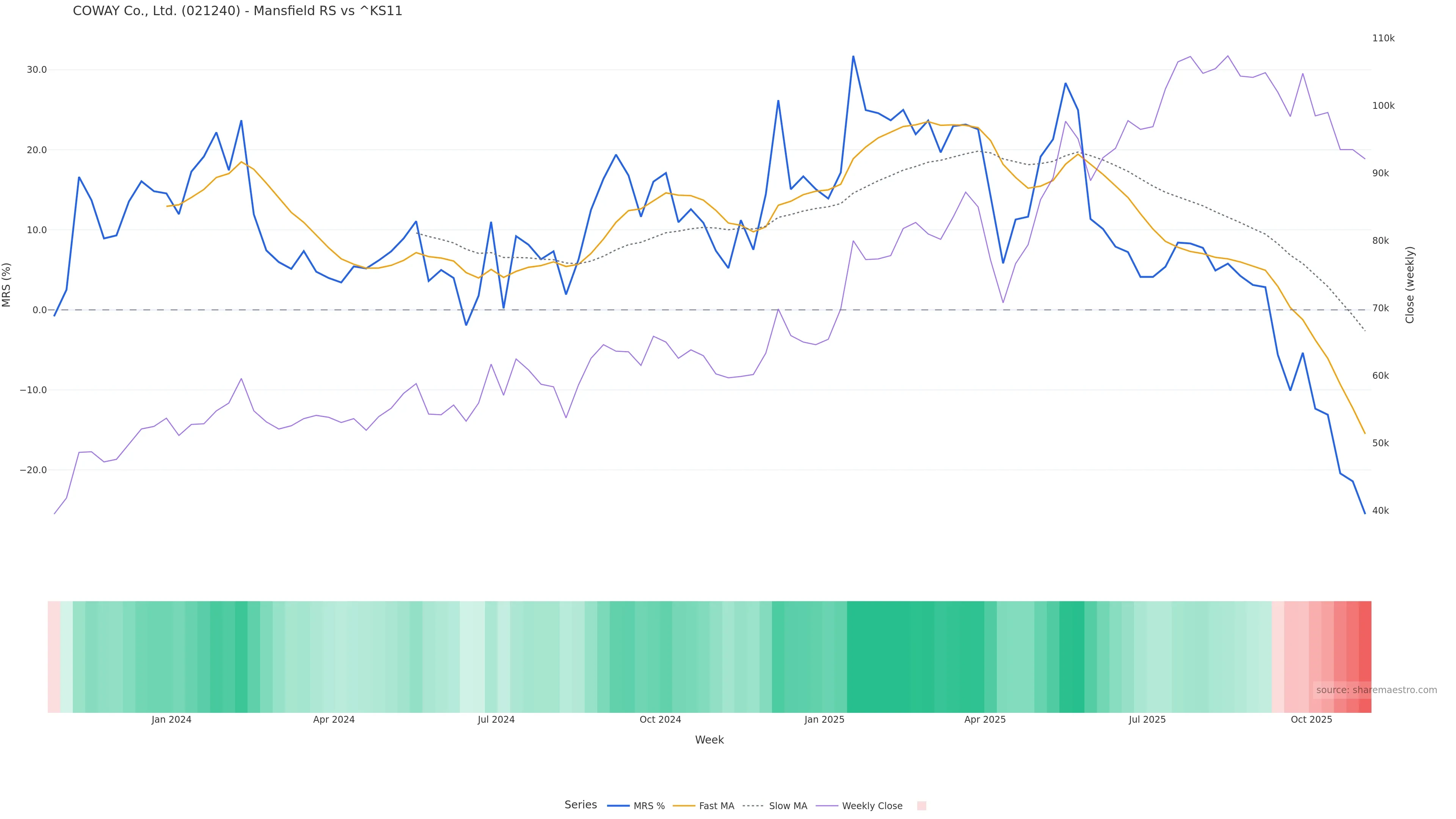Image resolution: width=1456 pixels, height=819 pixels.
Task: Click the 'Series' legend title
Action: (581, 805)
